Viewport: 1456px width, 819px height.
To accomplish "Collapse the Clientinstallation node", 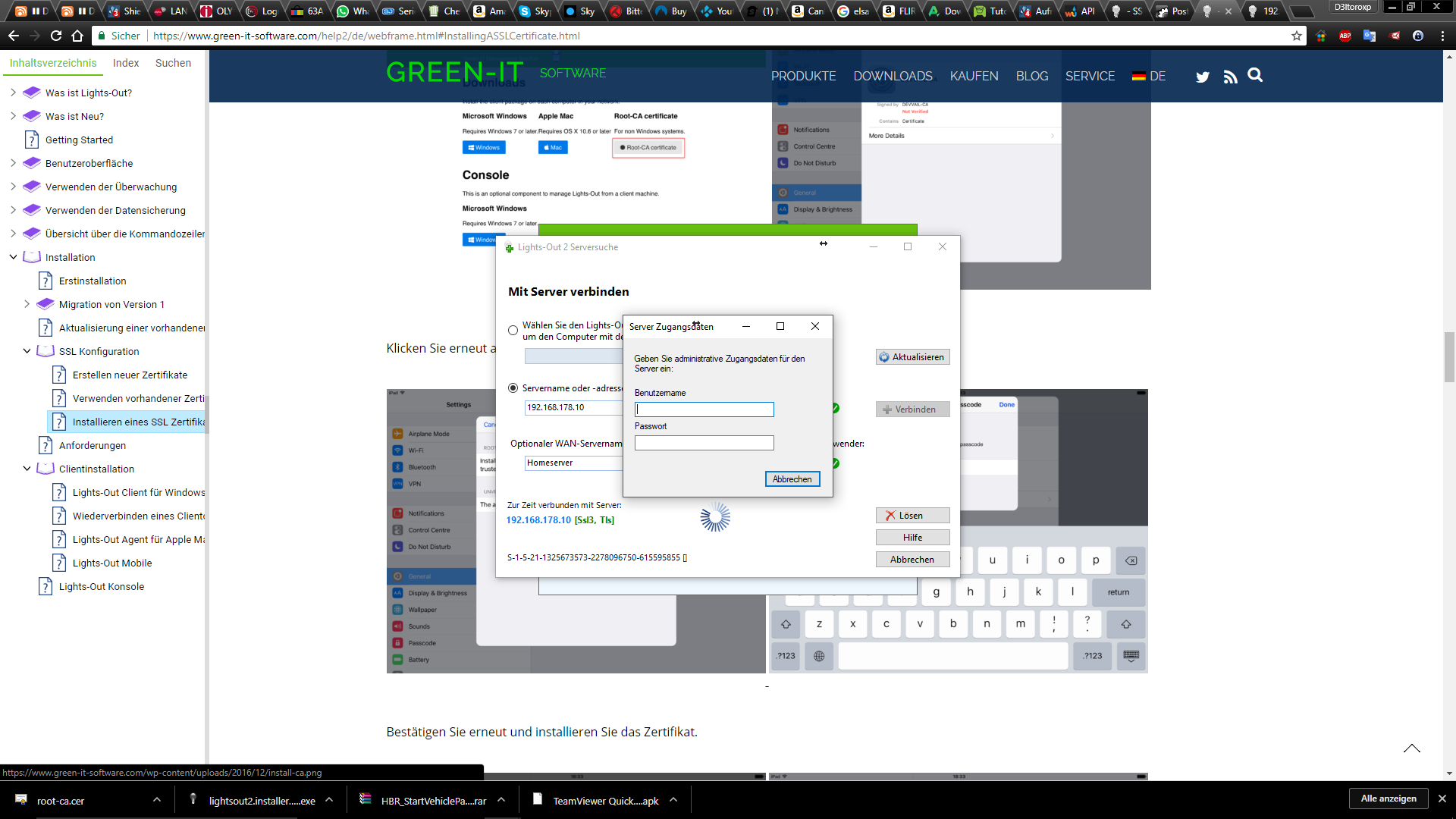I will click(27, 469).
